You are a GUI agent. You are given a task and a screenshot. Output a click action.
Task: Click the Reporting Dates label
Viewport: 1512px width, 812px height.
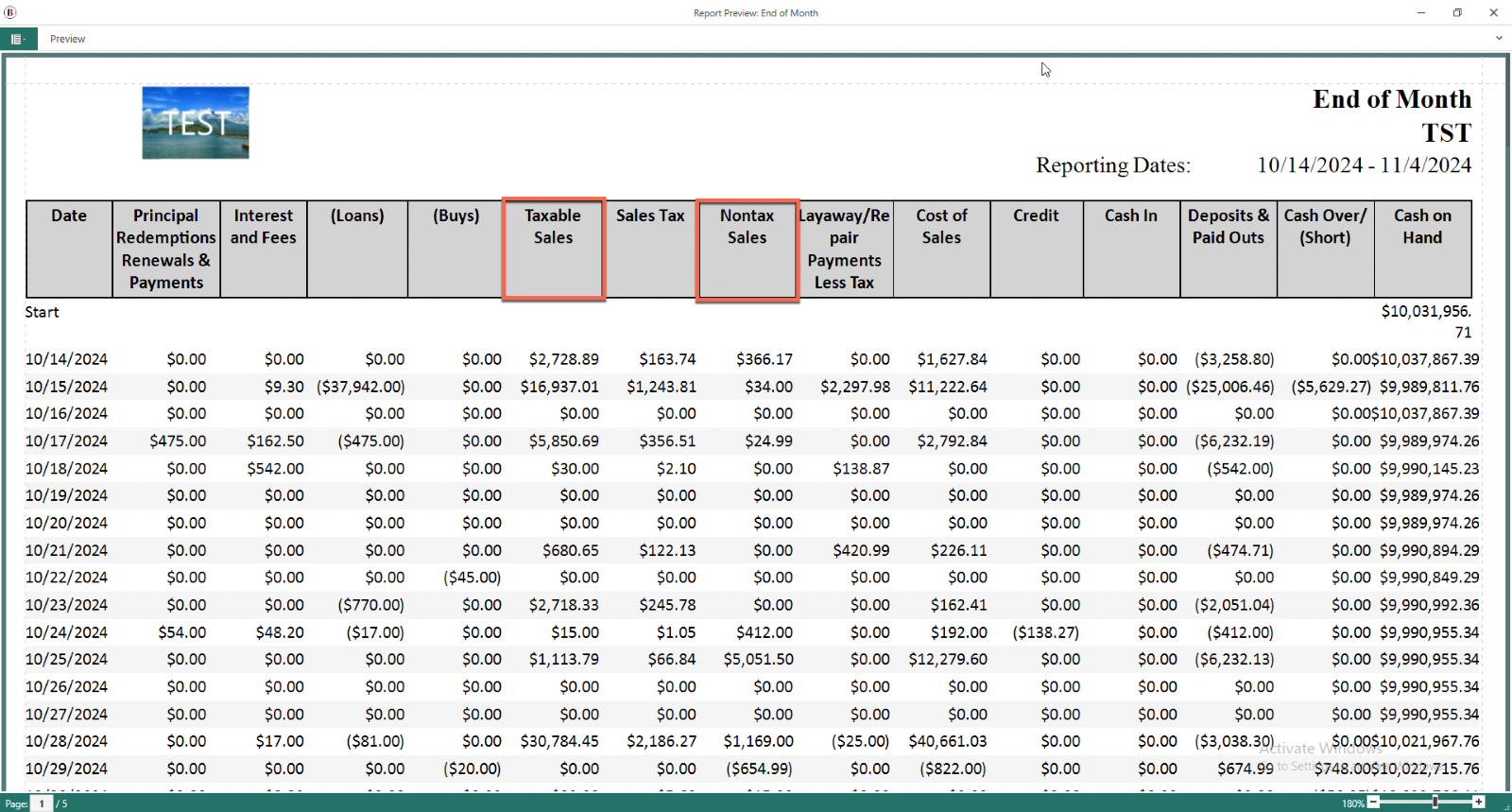click(x=1113, y=165)
